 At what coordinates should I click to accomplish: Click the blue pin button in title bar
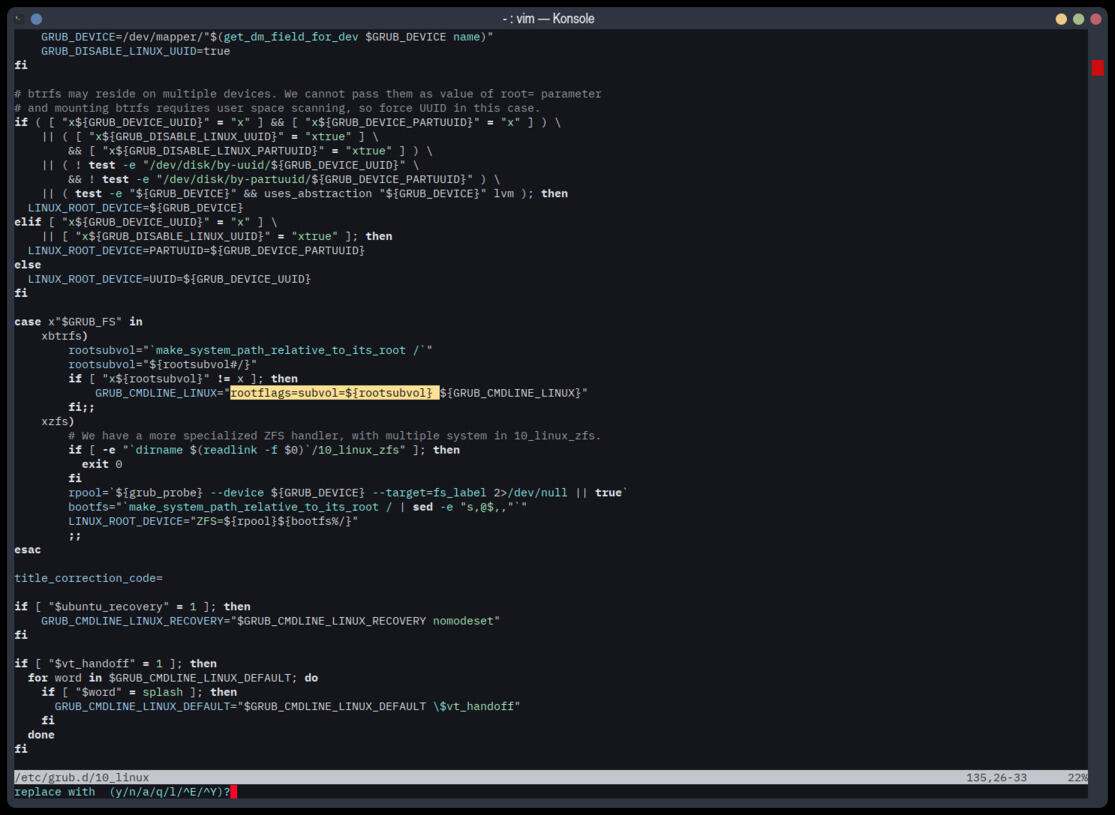tap(36, 19)
